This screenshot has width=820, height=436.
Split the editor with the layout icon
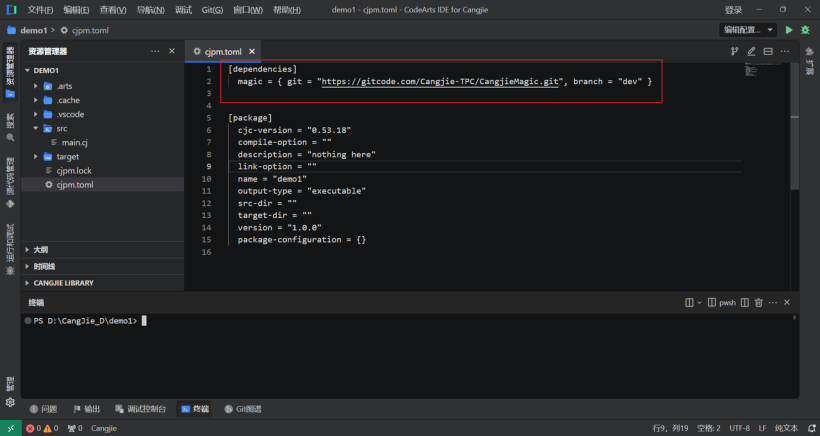click(768, 51)
